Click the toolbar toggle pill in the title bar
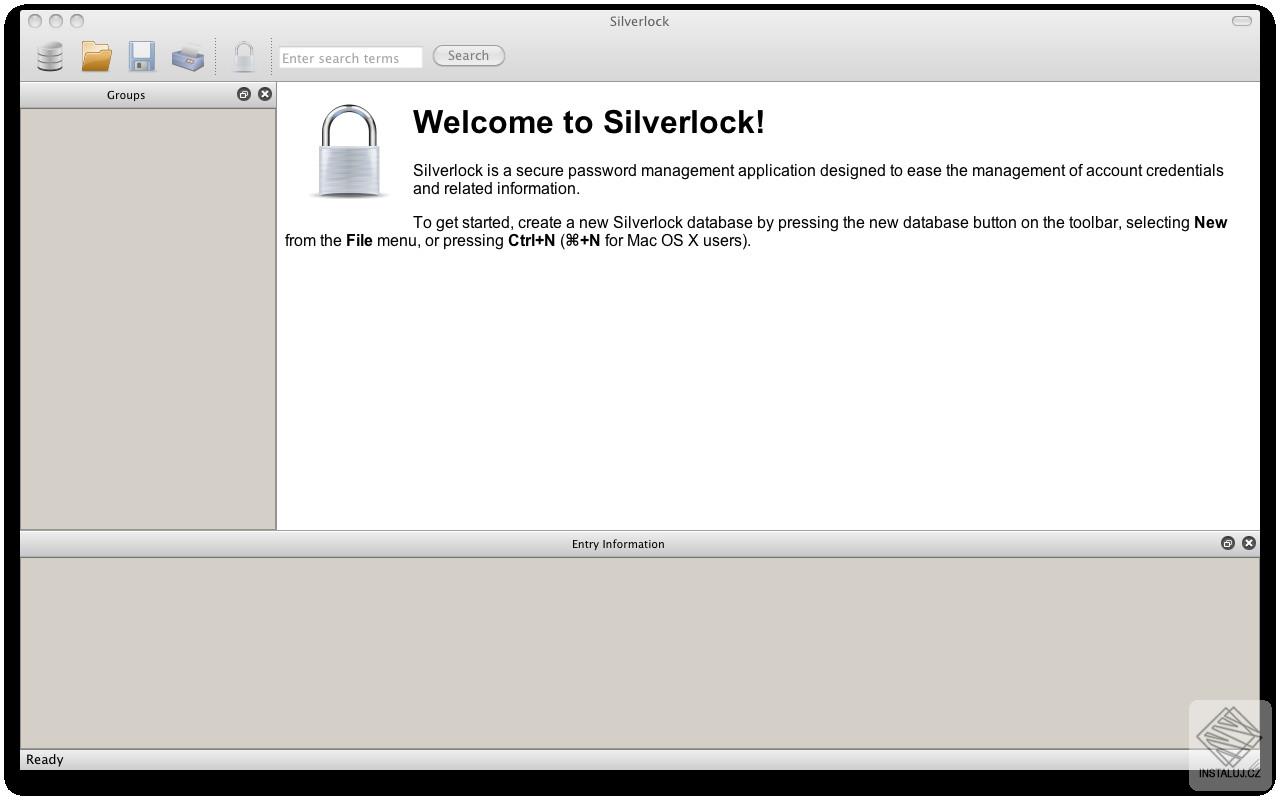This screenshot has width=1280, height=800. click(1242, 21)
